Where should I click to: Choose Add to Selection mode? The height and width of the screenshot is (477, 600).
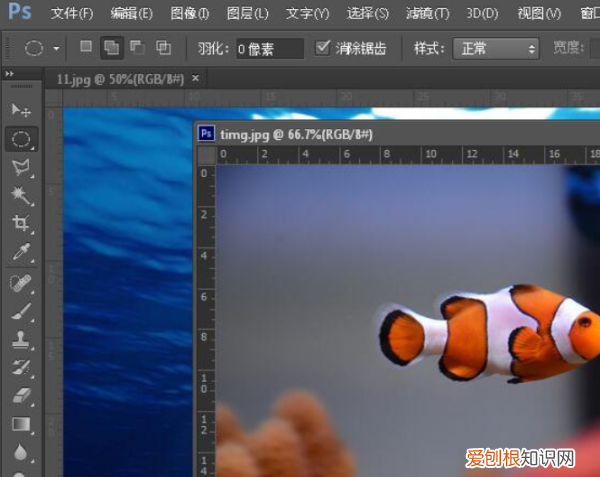(x=112, y=48)
